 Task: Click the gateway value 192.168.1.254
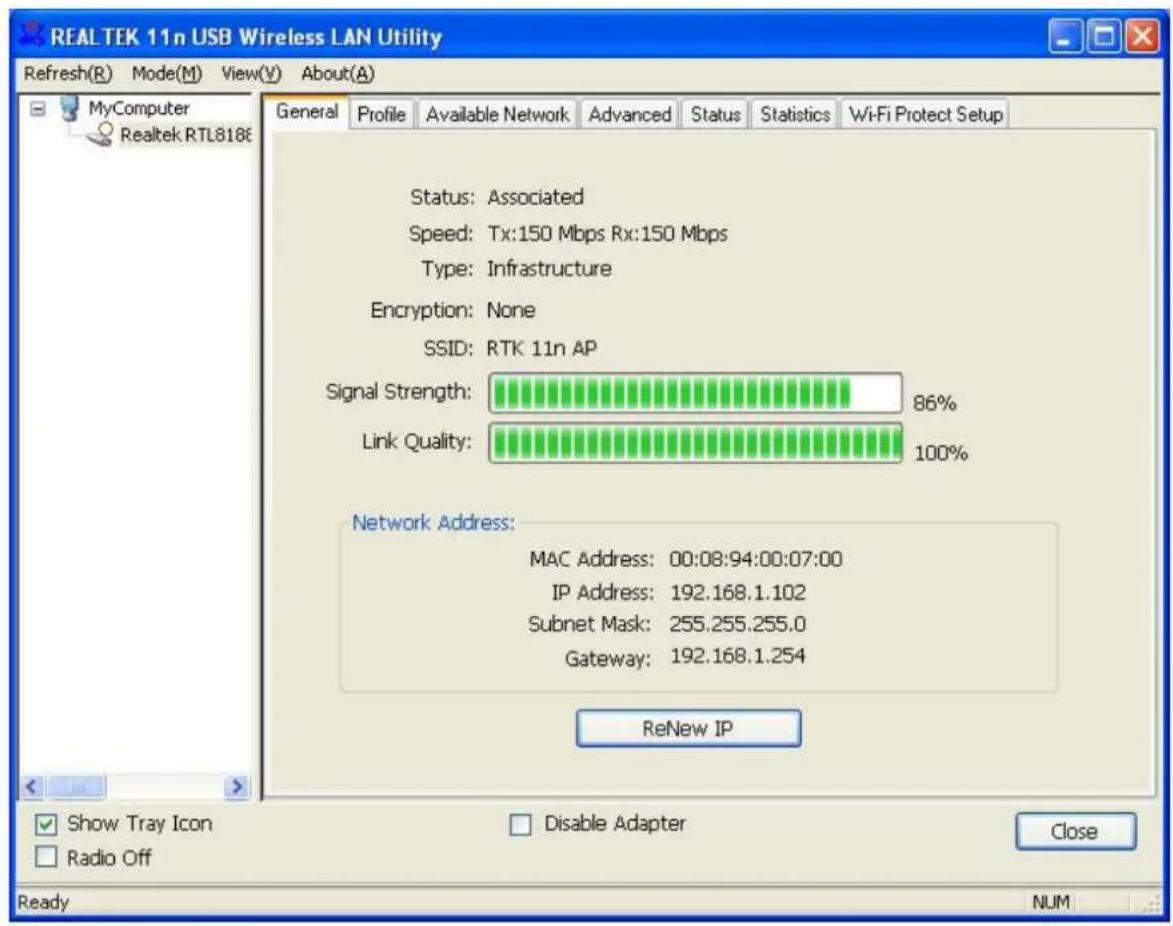[x=738, y=656]
